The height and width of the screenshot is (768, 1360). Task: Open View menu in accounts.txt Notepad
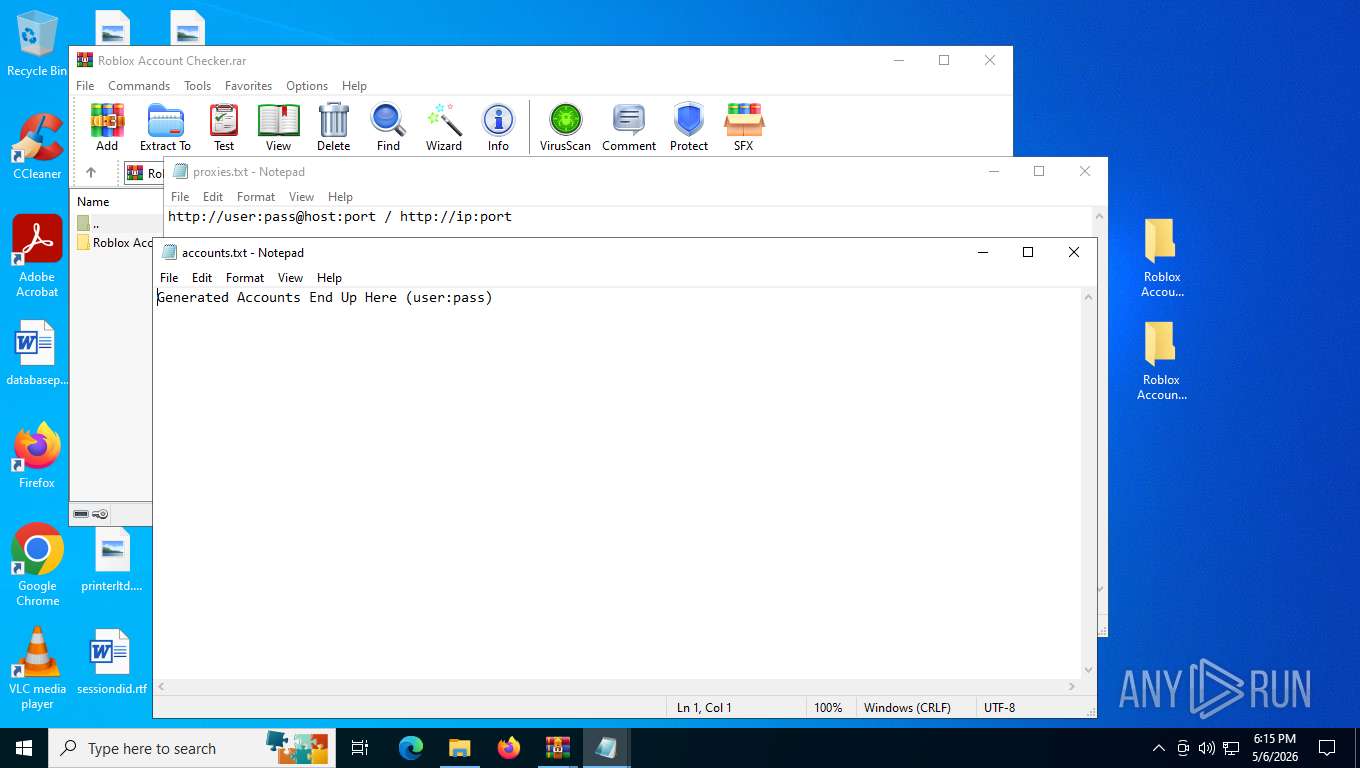(290, 278)
